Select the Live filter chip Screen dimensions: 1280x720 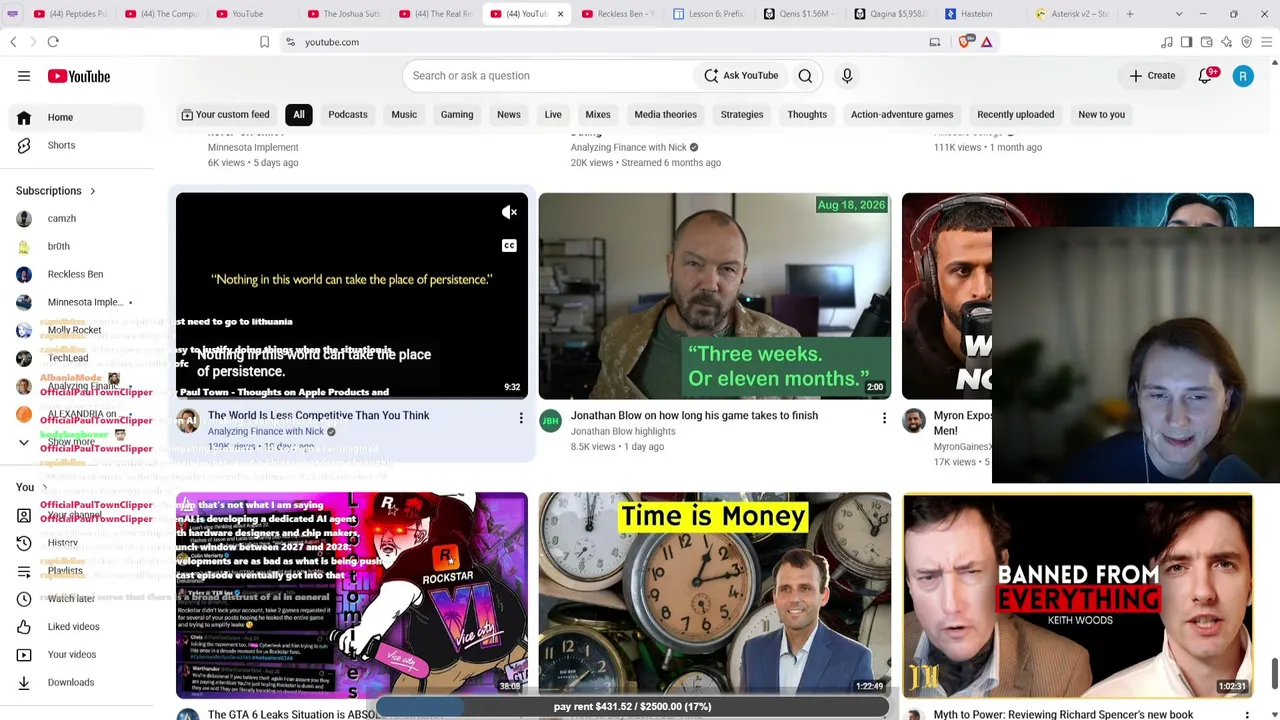click(553, 115)
